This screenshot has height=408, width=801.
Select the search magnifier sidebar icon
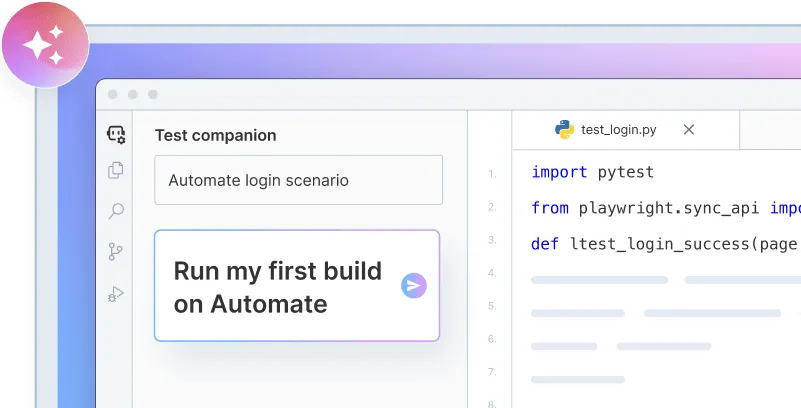(x=116, y=210)
